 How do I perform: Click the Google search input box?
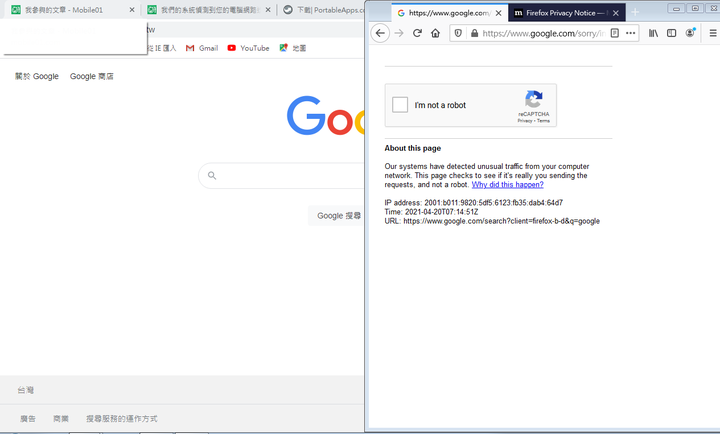pos(281,175)
